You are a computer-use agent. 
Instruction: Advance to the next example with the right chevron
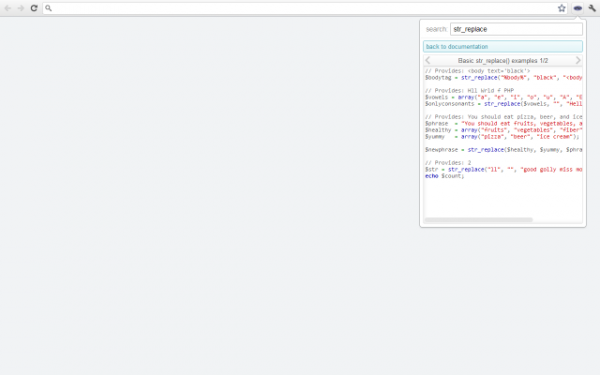578,60
